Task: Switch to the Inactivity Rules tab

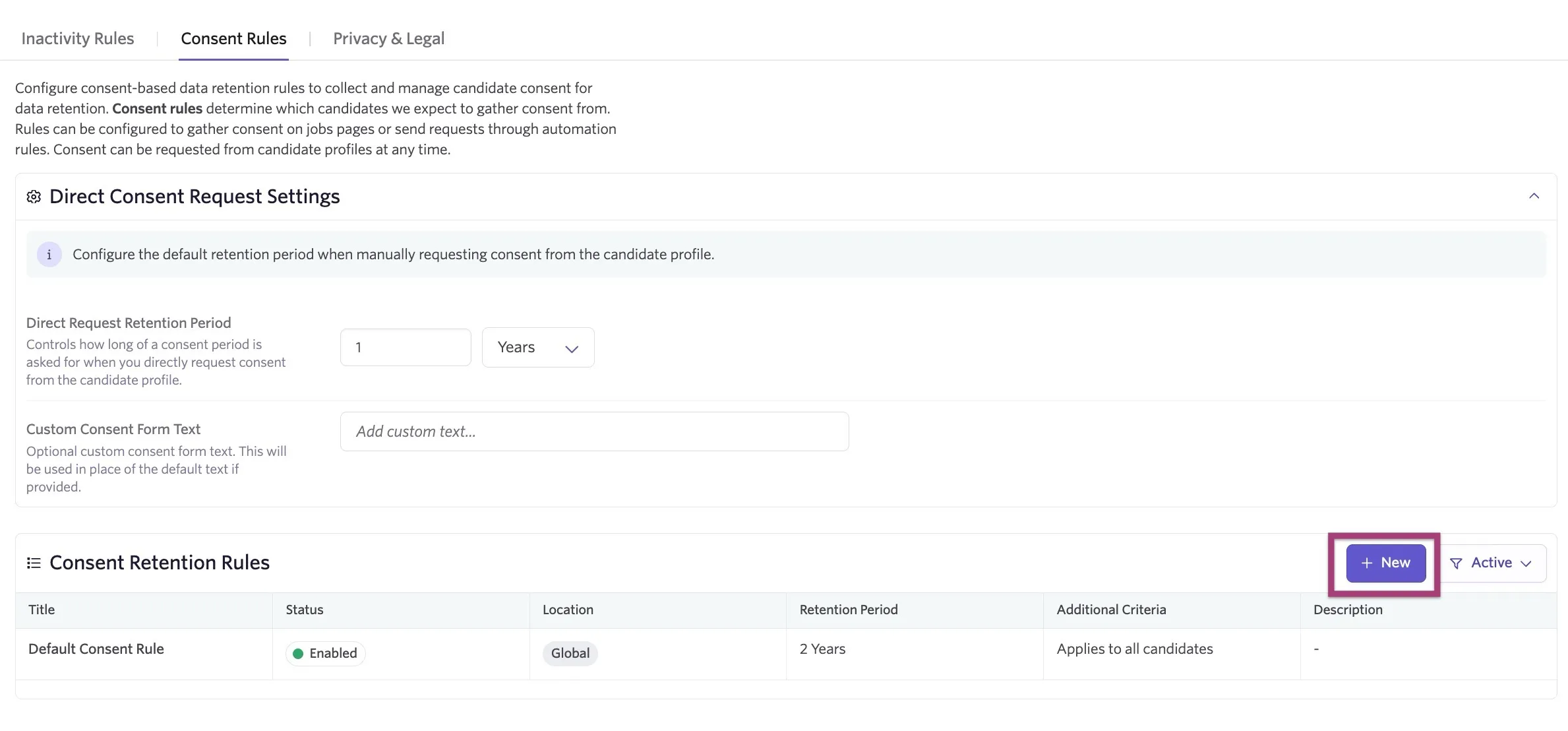Action: (x=78, y=38)
